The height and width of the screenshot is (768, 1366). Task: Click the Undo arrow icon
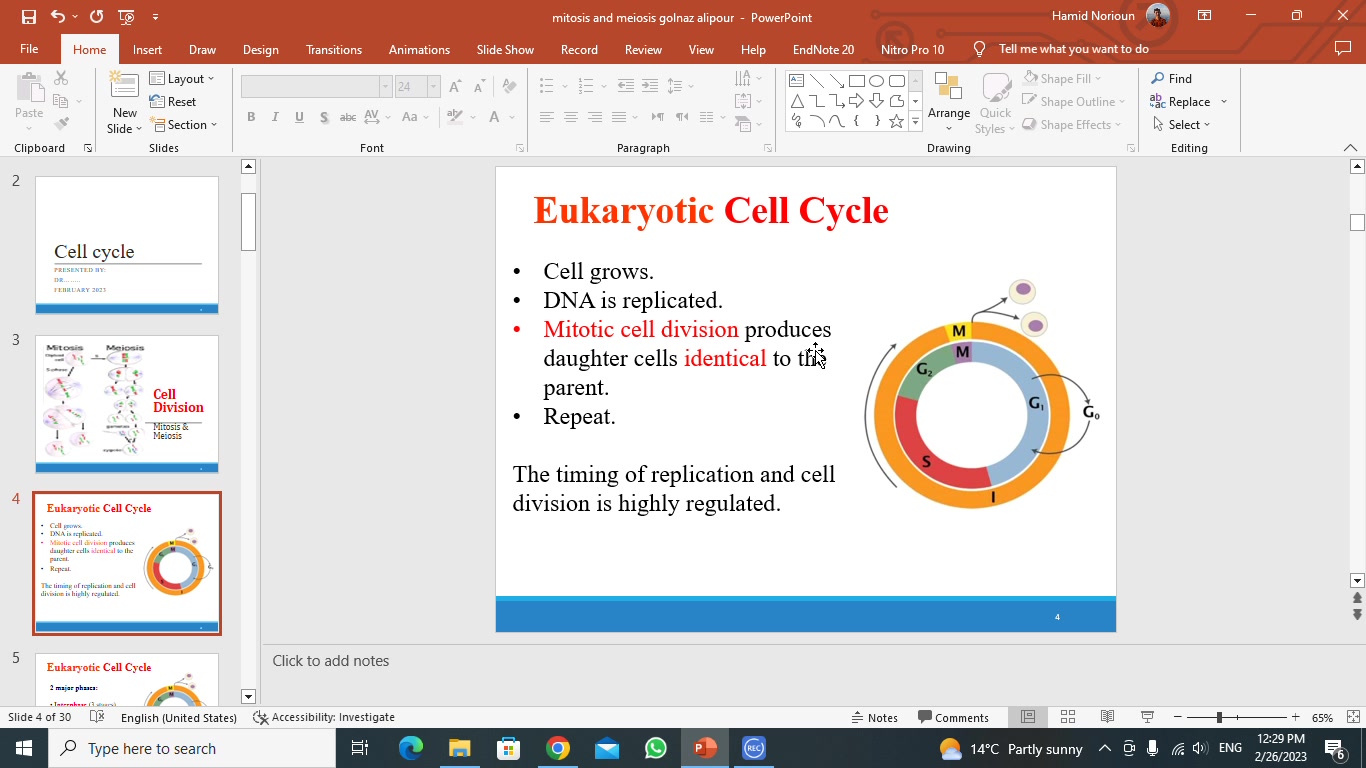click(57, 17)
